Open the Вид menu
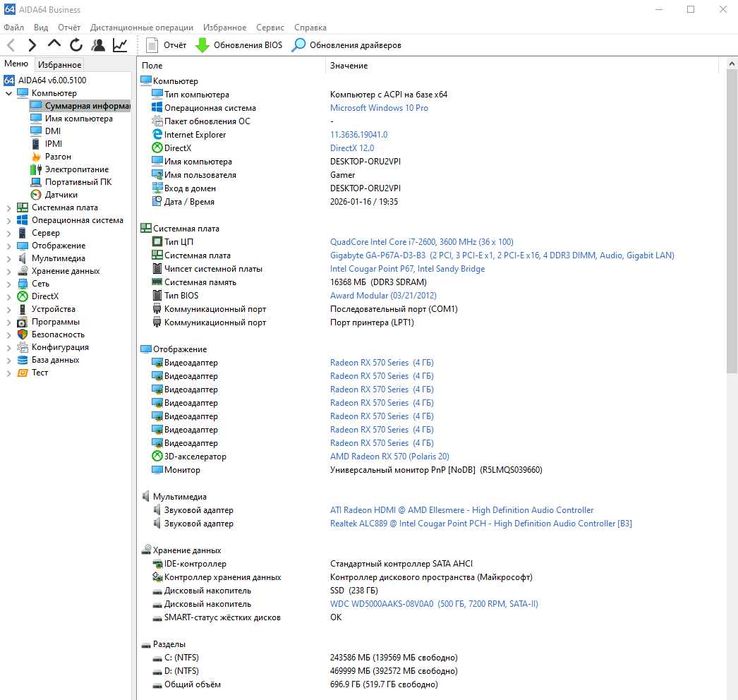 [x=41, y=27]
